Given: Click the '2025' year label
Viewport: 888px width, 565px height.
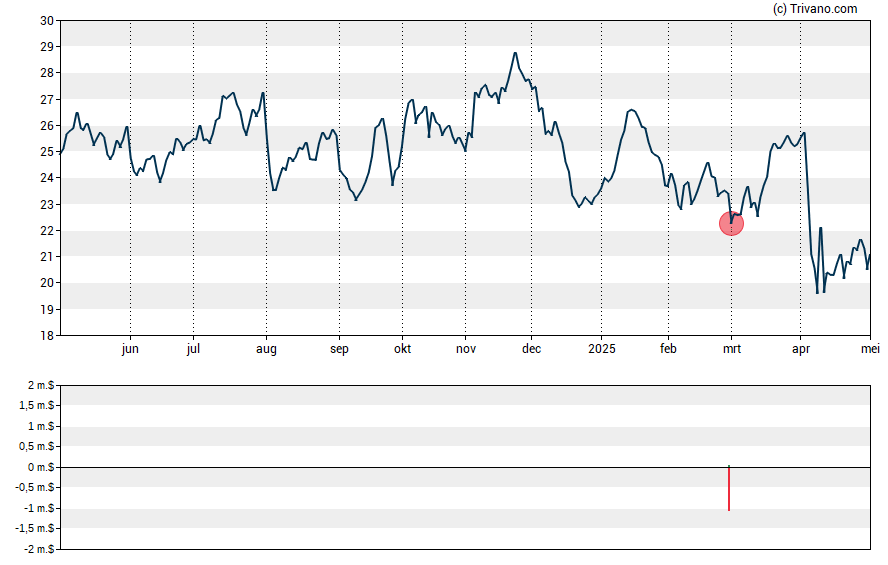Looking at the screenshot, I should 601,349.
